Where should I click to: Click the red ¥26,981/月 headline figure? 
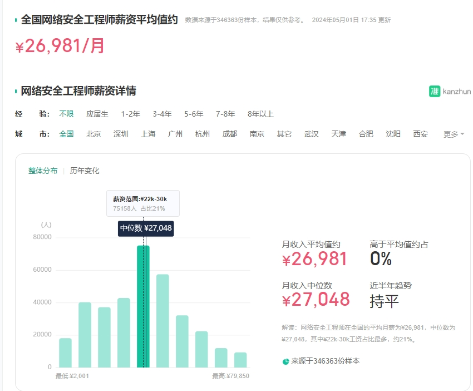point(60,46)
